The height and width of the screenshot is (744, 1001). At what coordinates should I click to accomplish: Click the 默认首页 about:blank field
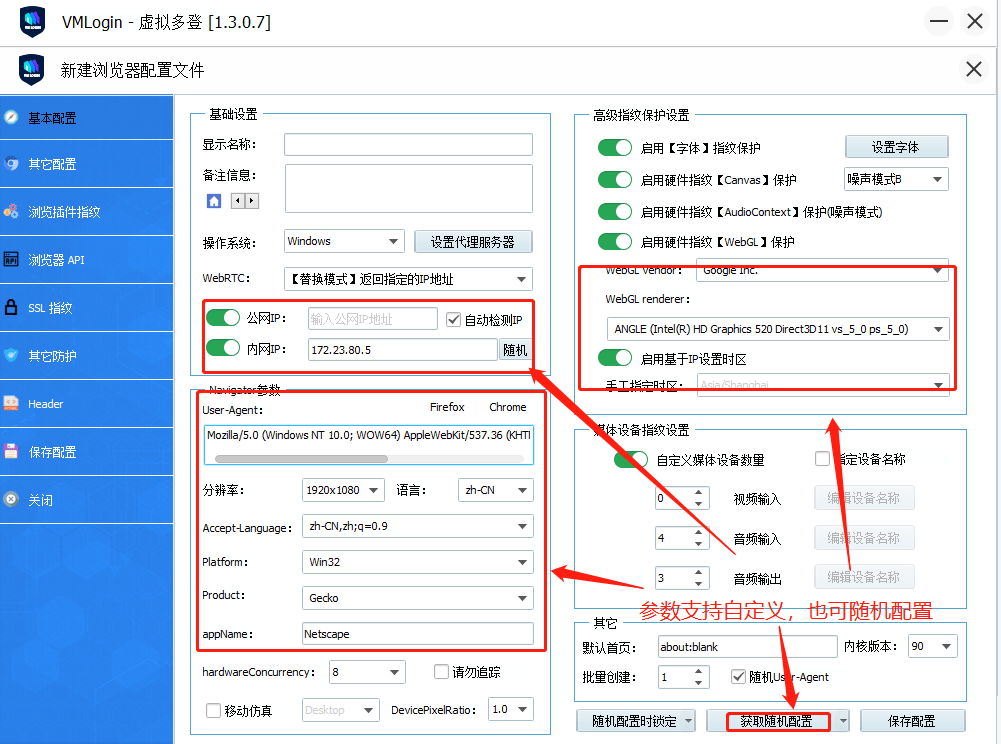747,646
